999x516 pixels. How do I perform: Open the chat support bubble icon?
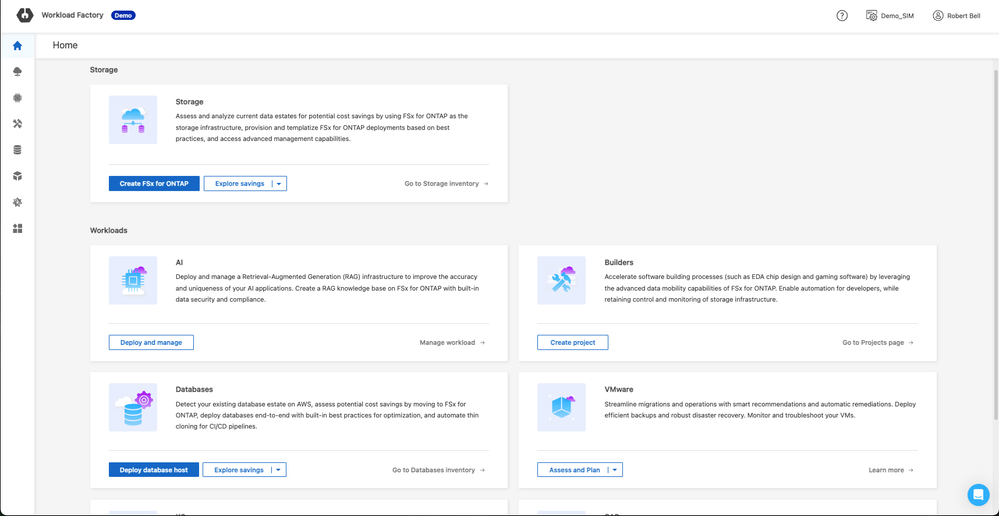click(977, 495)
